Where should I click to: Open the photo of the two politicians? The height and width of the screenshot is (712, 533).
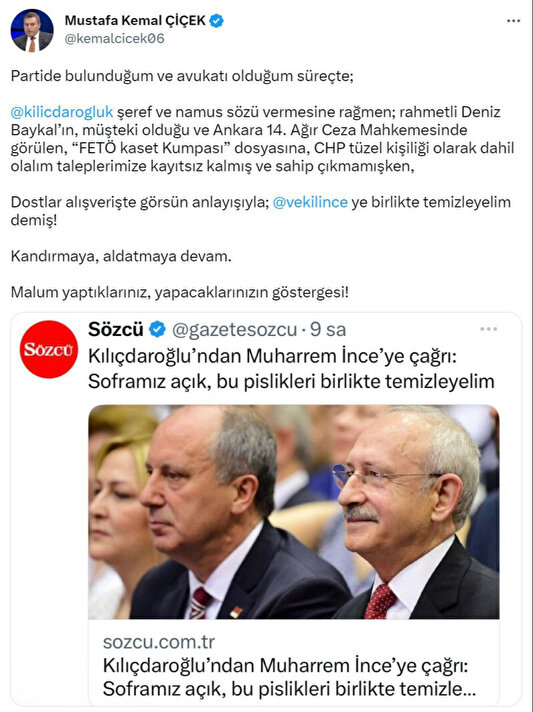pyautogui.click(x=294, y=512)
